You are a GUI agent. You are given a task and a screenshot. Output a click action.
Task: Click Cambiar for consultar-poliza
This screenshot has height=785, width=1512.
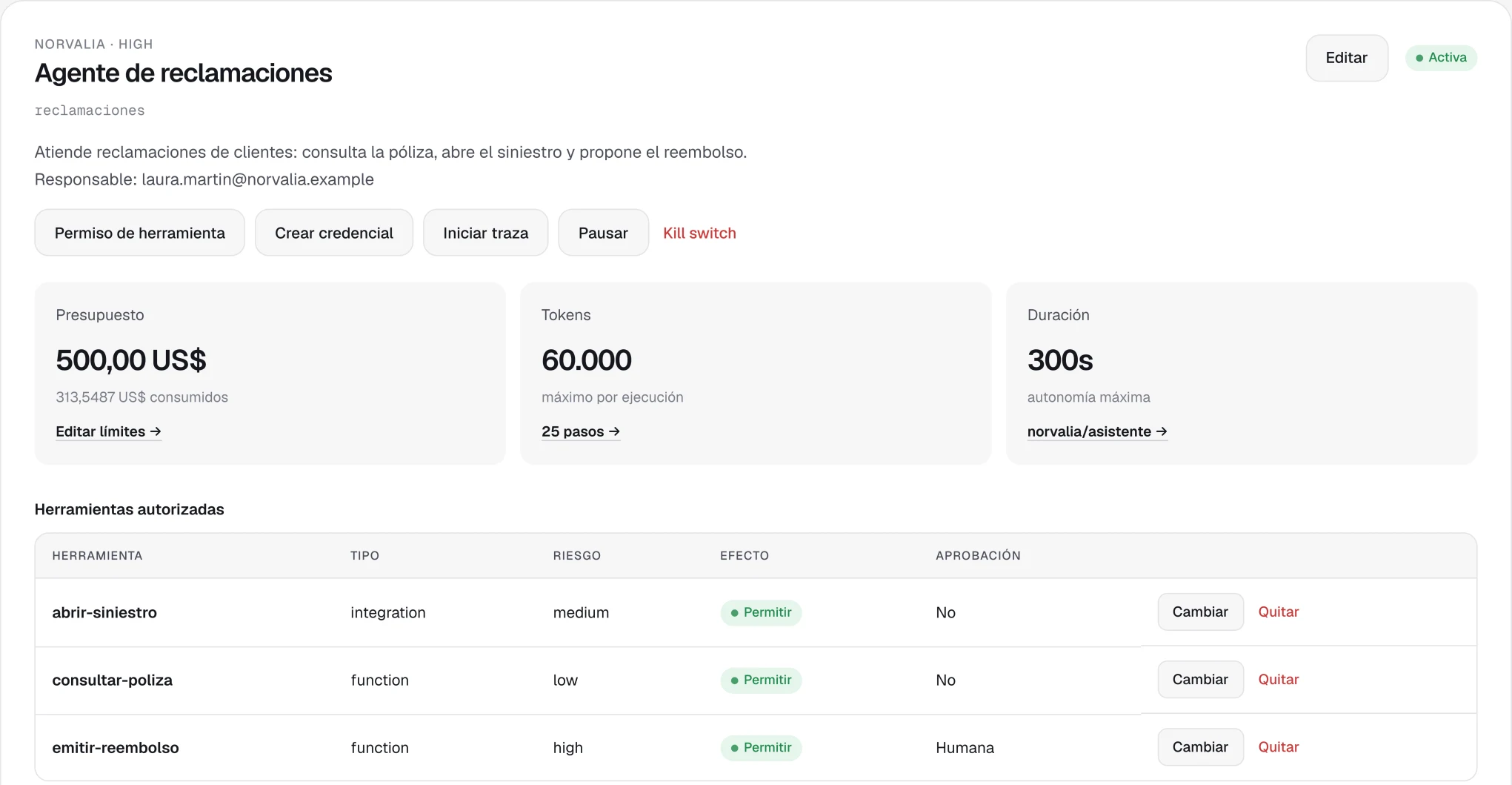pyautogui.click(x=1200, y=679)
